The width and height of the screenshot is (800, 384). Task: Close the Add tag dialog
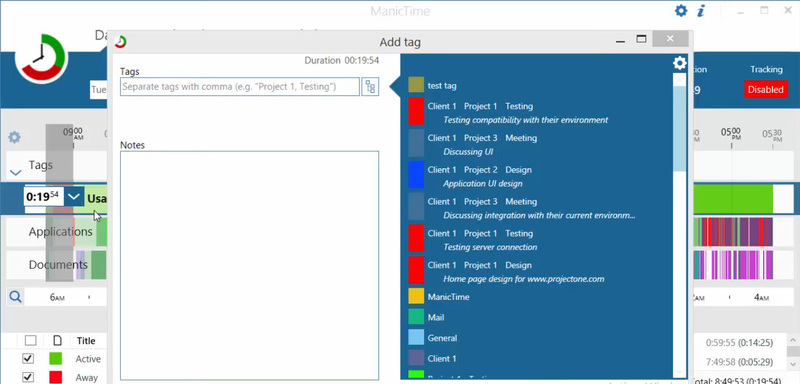pos(670,39)
